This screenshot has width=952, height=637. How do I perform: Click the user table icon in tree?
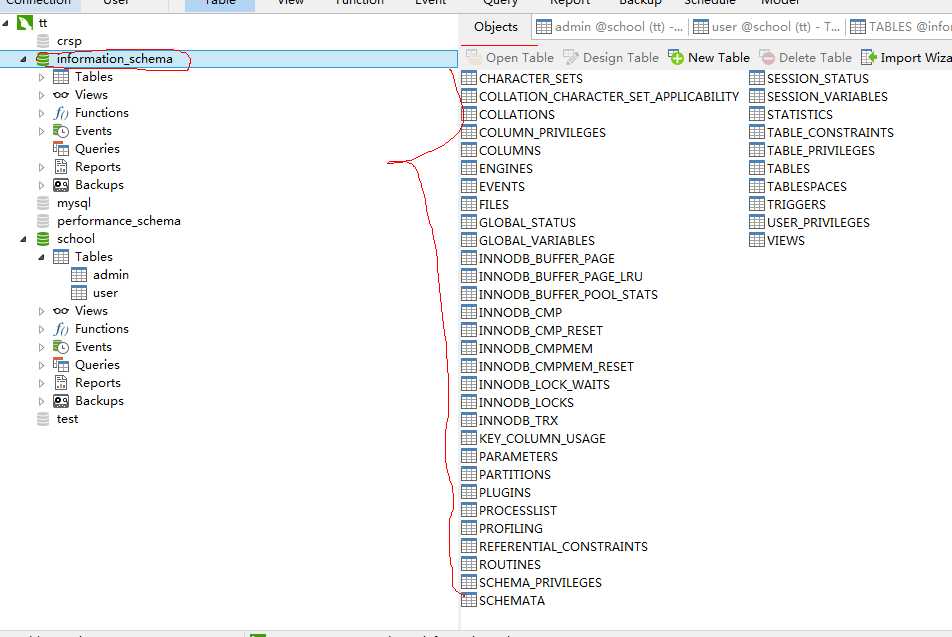pos(79,293)
